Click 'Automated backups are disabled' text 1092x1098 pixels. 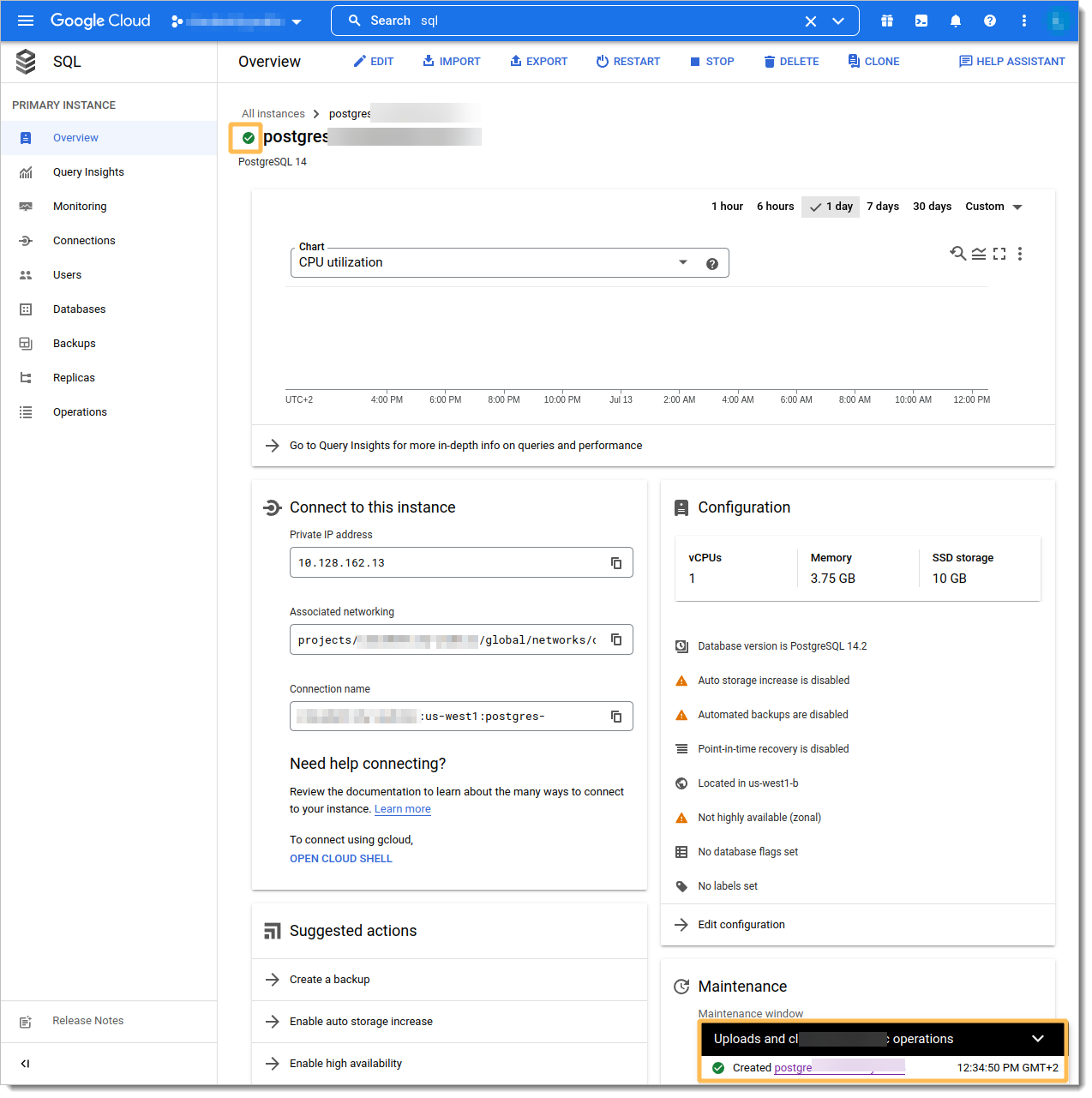pos(773,715)
